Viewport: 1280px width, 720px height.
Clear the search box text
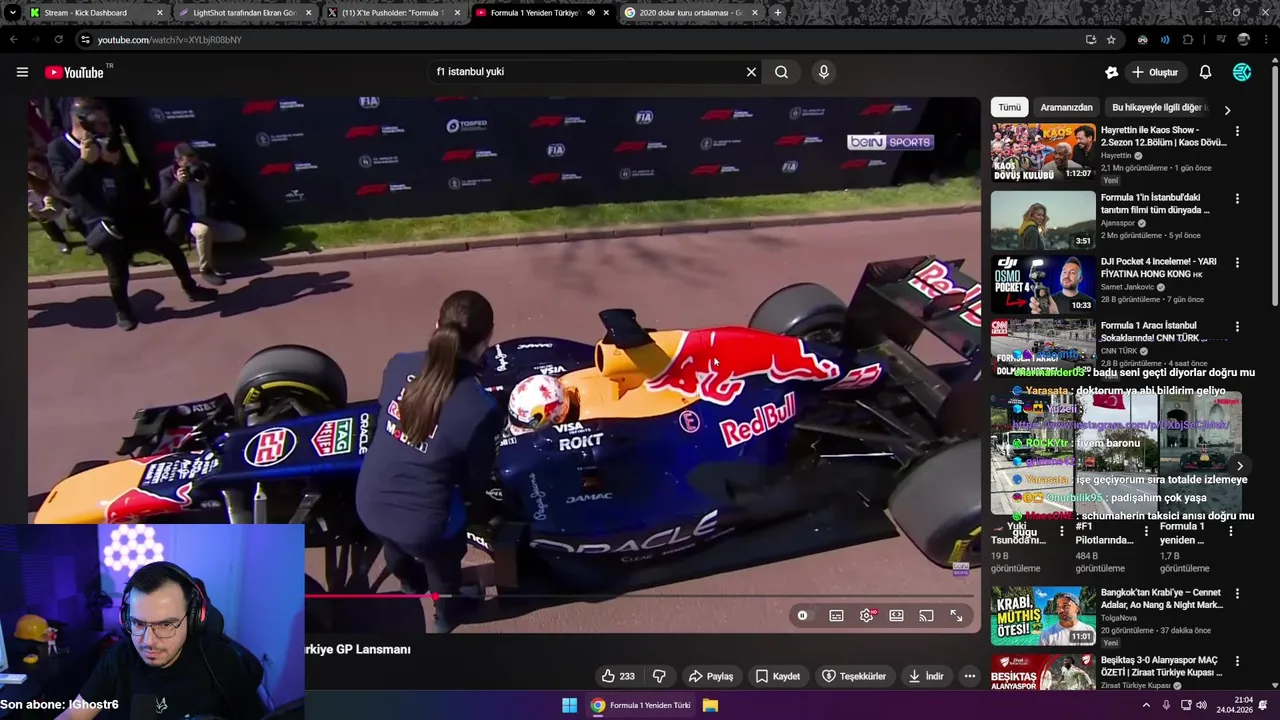(x=751, y=72)
